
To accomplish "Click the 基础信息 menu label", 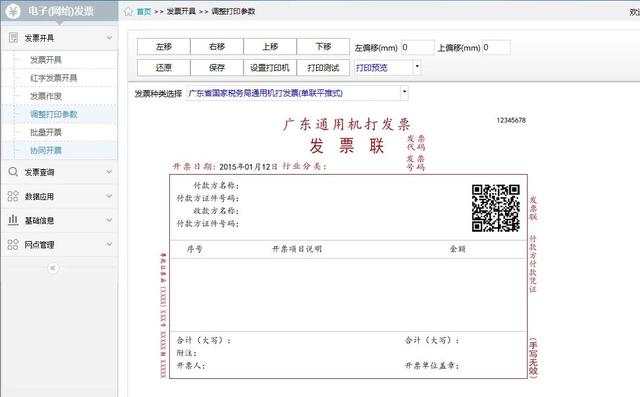I will 39,221.
